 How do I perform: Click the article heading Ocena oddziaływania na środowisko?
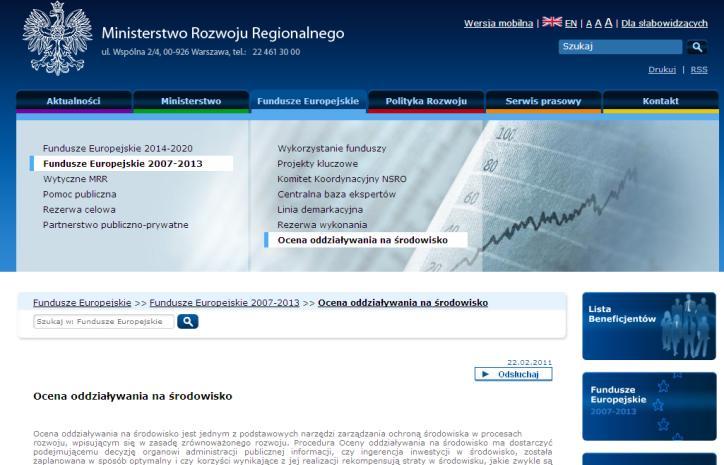click(133, 396)
